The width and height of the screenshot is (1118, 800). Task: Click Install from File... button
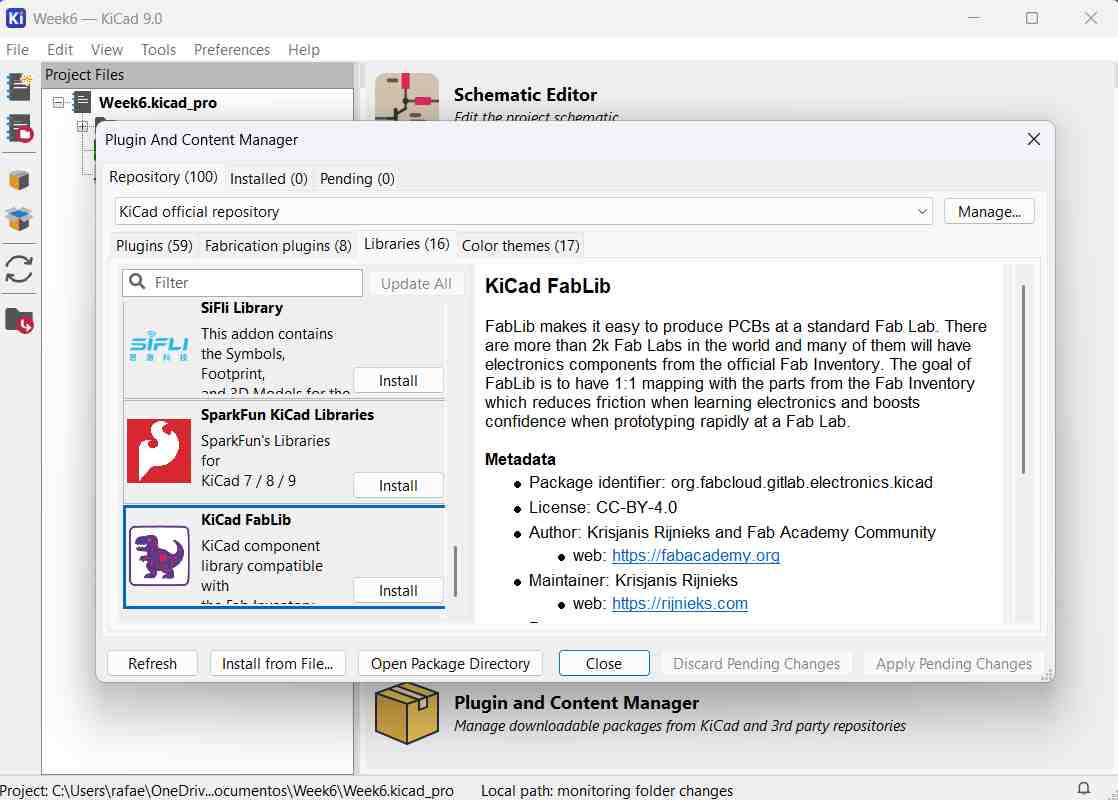(x=277, y=664)
